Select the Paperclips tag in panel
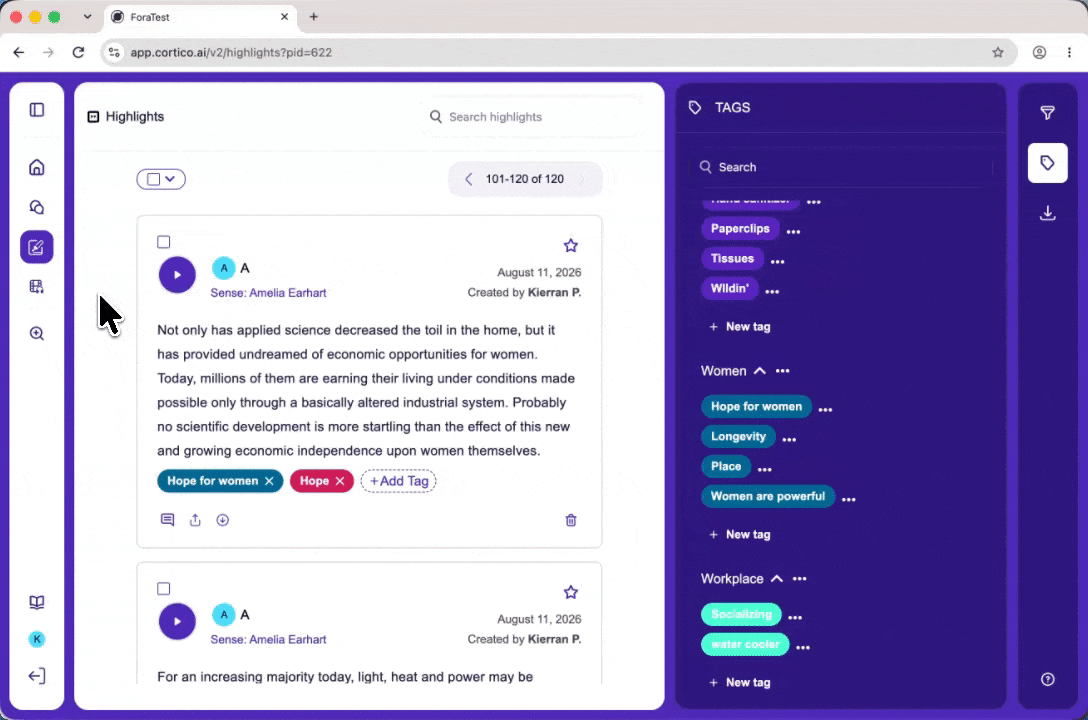The image size is (1088, 720). tap(740, 228)
